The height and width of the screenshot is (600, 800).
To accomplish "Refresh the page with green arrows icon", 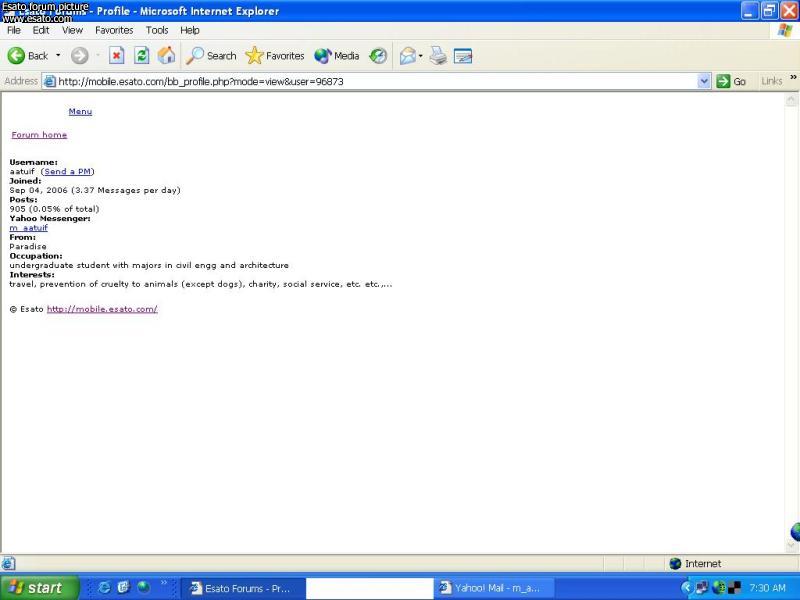I will point(141,56).
